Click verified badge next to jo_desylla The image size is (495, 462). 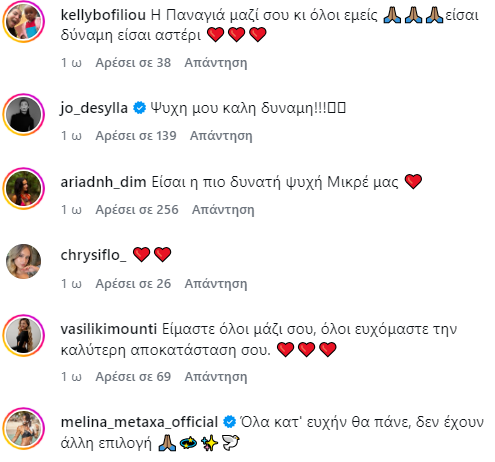(139, 108)
